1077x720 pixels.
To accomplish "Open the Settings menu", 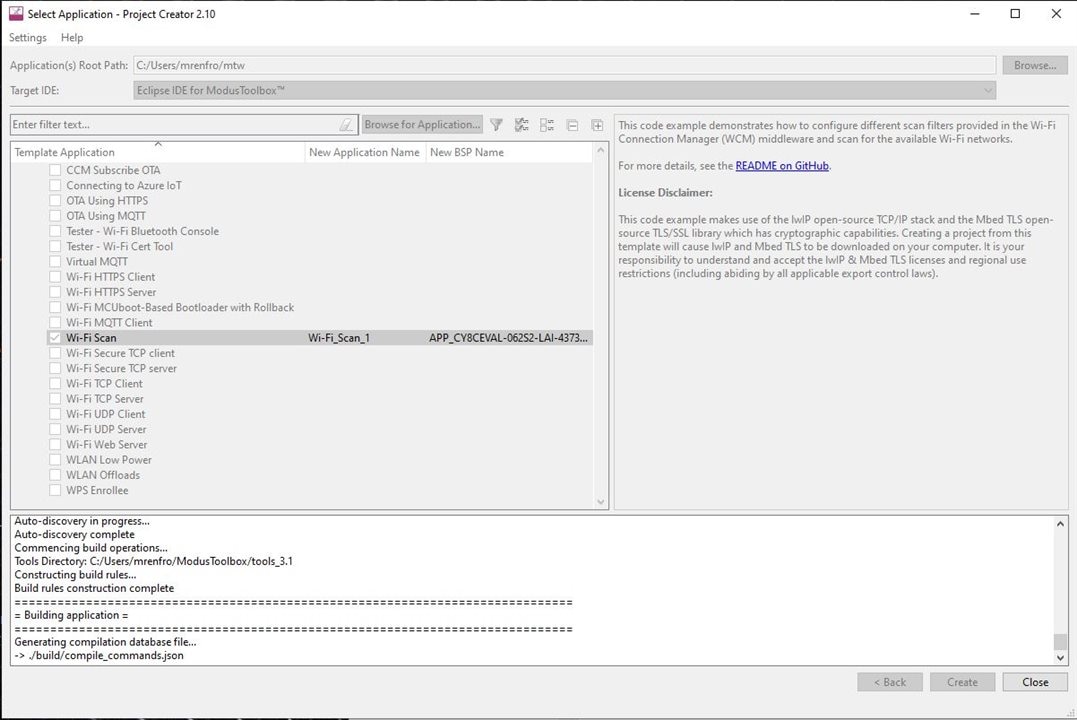I will [27, 37].
